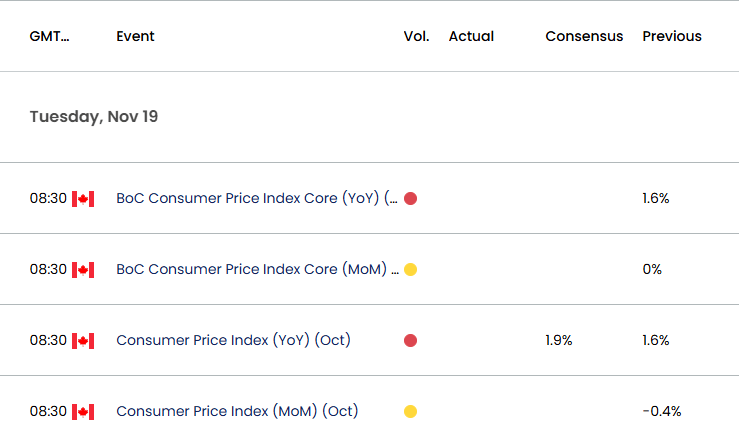This screenshot has width=739, height=443.
Task: Click the Vol. column header
Action: point(416,36)
